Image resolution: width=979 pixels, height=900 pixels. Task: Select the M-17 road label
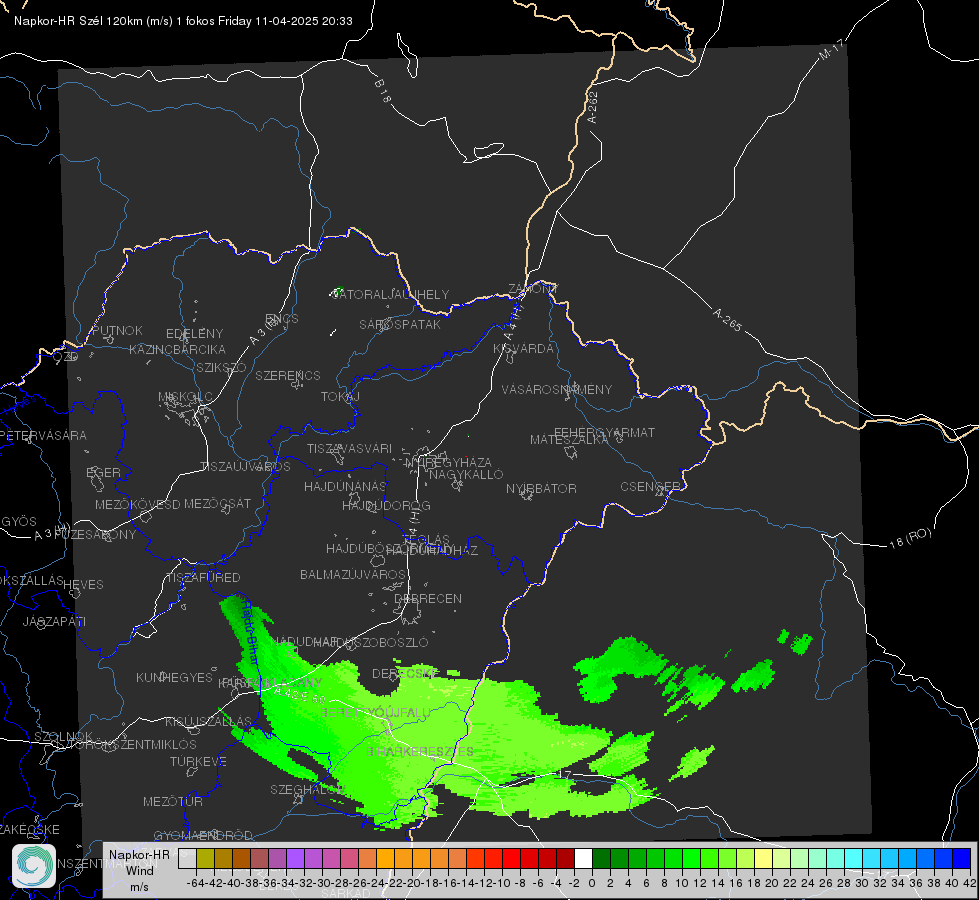click(832, 49)
